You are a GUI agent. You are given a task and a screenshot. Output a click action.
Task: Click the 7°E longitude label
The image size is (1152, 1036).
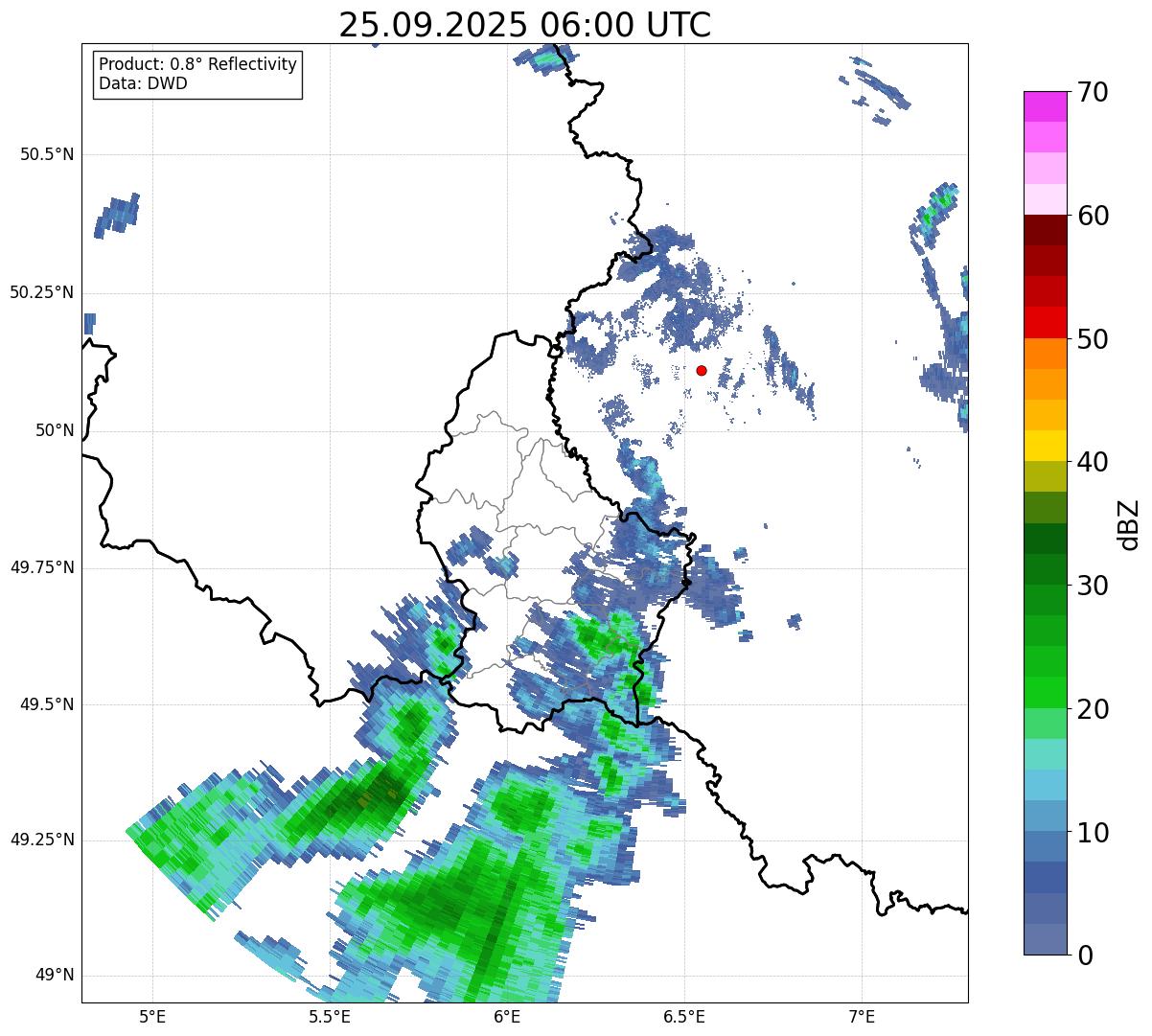pyautogui.click(x=863, y=1016)
